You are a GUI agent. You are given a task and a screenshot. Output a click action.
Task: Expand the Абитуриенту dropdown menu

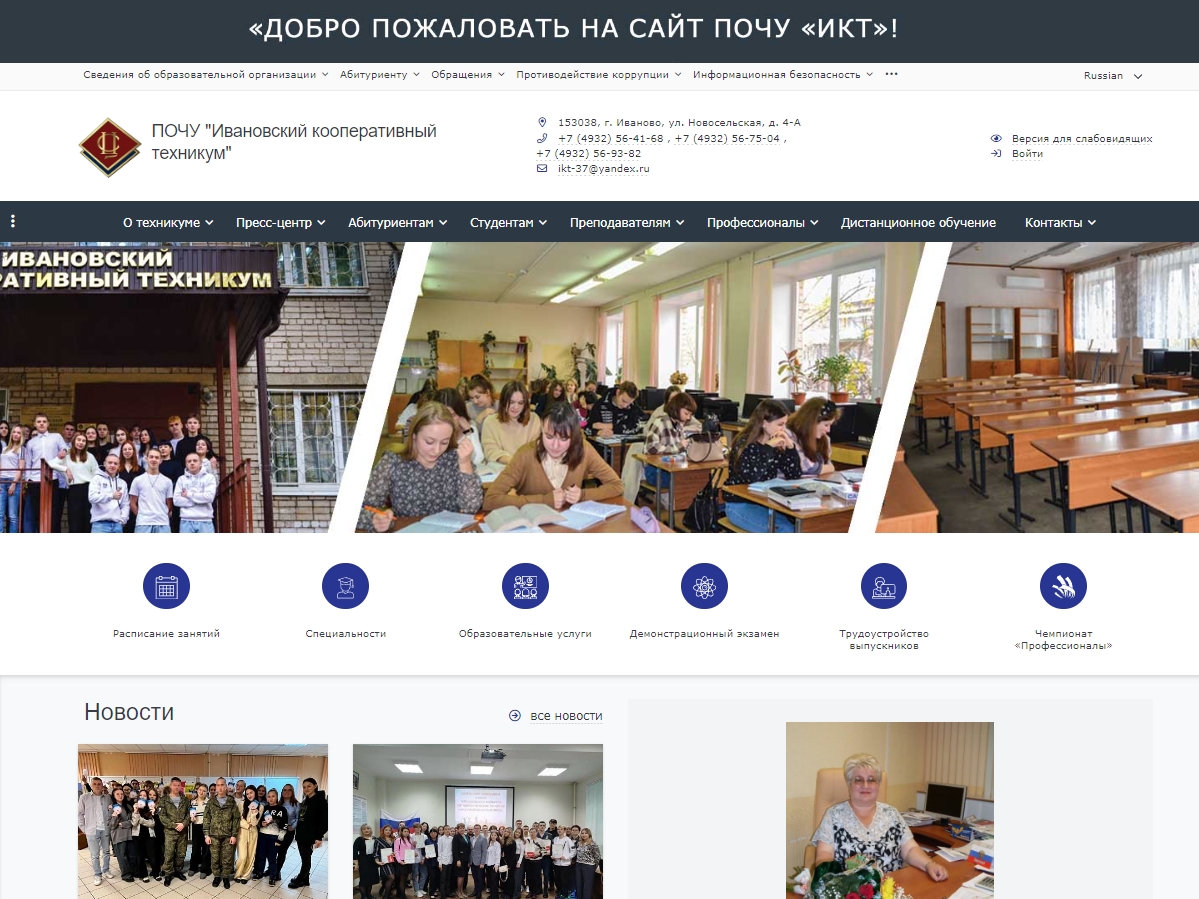376,74
